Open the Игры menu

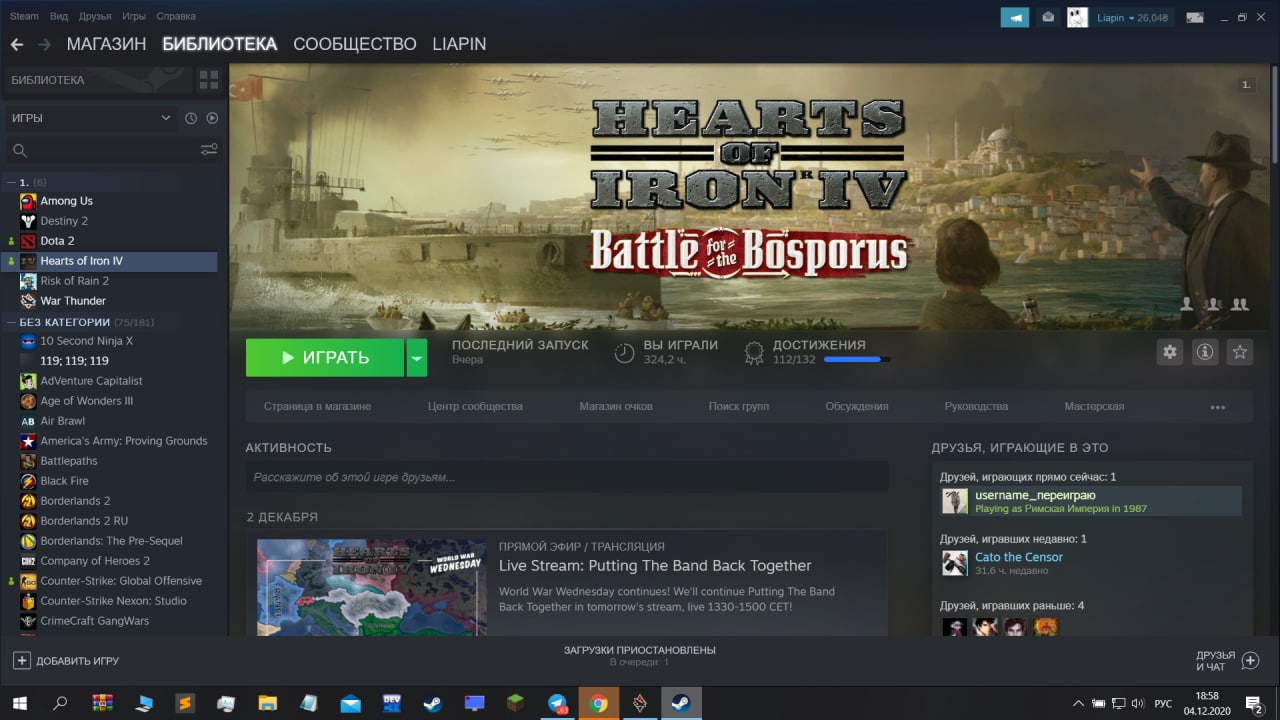coord(134,16)
